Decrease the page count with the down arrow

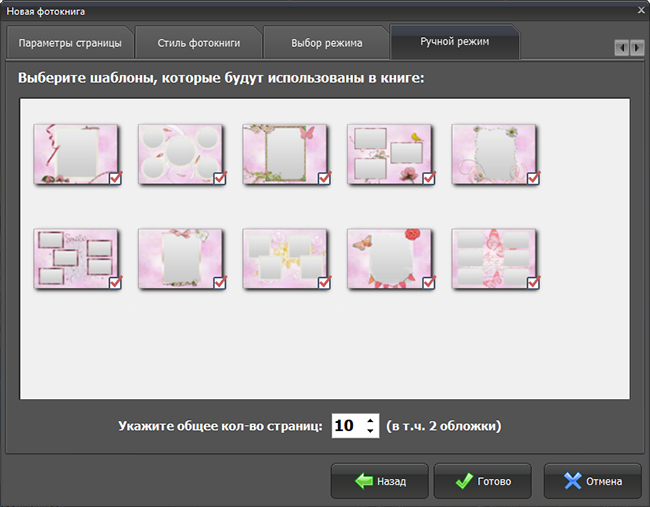coord(370,431)
